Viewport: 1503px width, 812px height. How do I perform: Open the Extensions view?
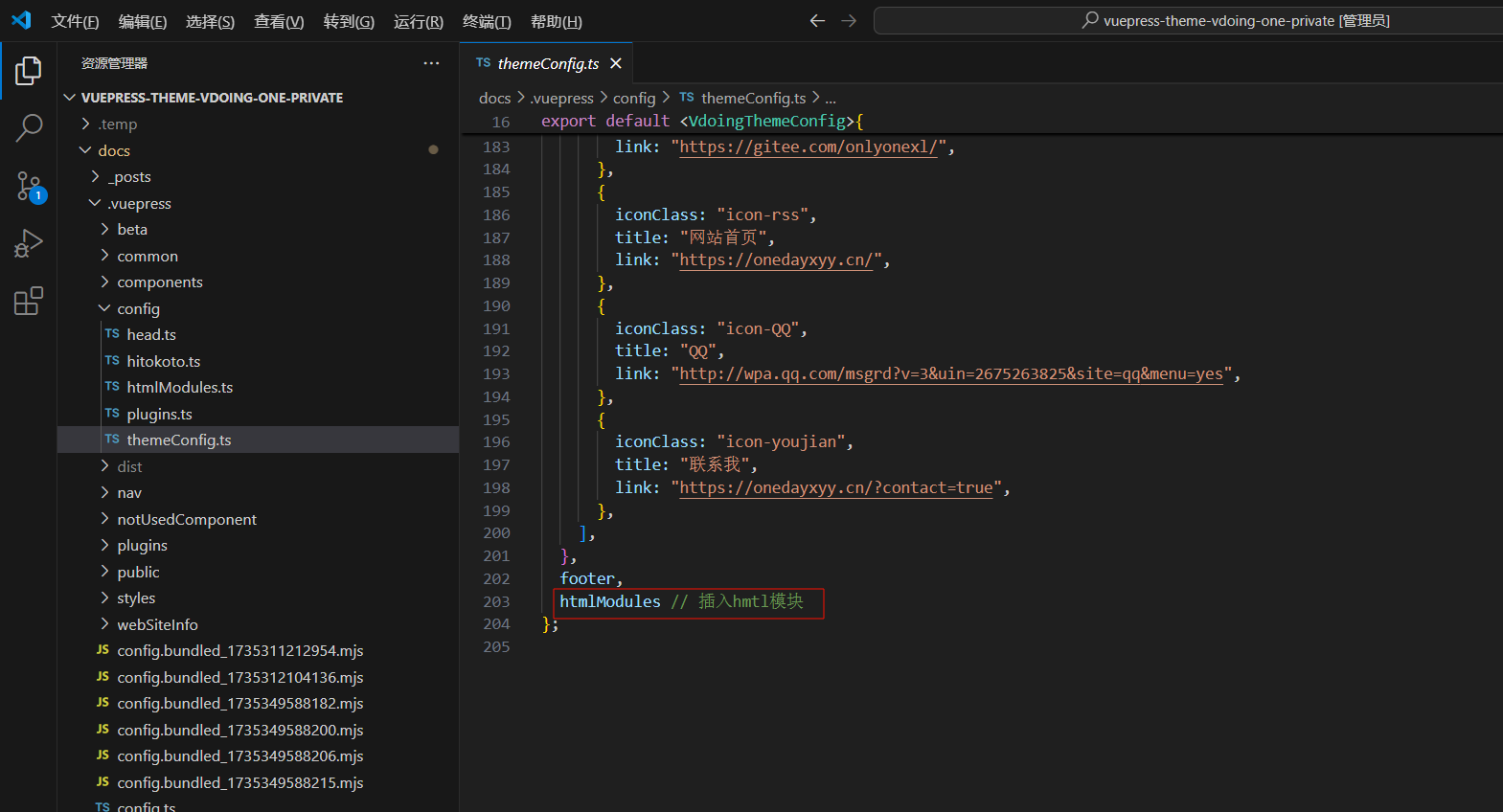click(29, 301)
